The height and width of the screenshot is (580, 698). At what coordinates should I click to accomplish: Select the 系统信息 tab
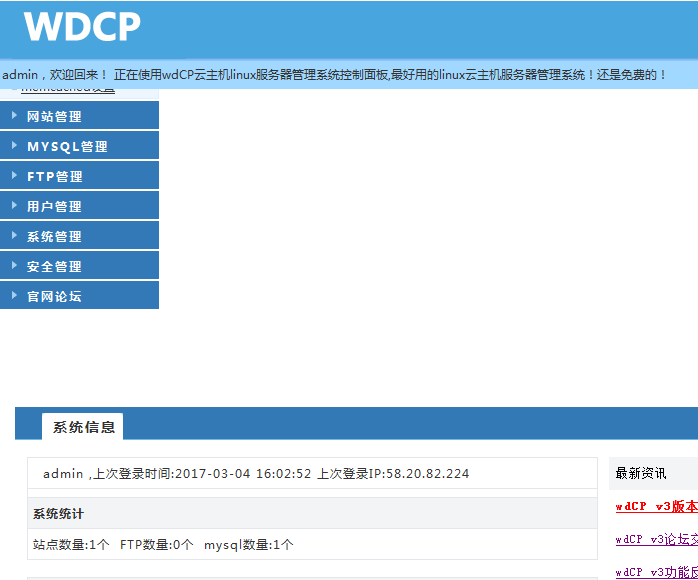[83, 427]
